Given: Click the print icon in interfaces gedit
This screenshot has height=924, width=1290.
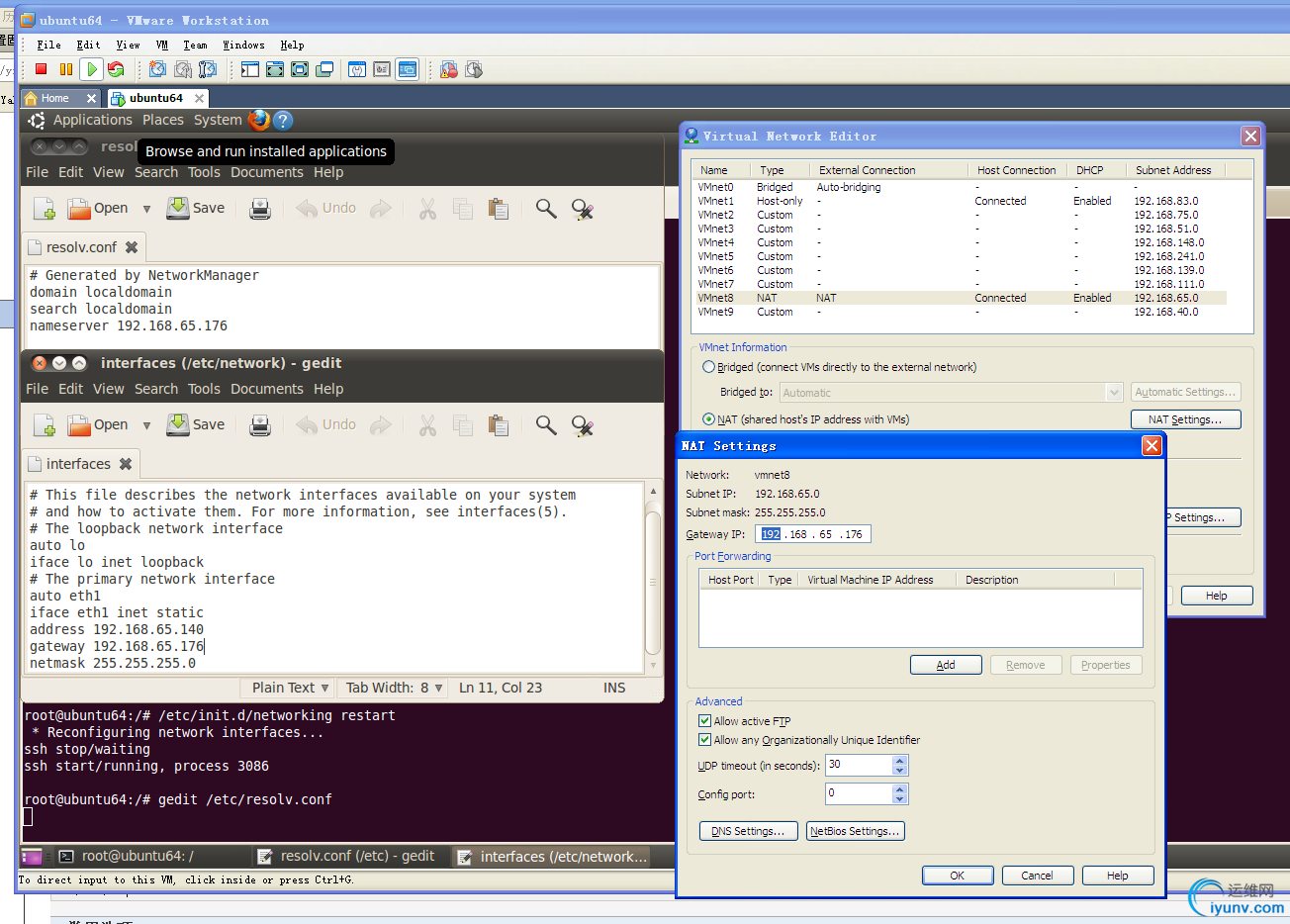Looking at the screenshot, I should (x=260, y=425).
